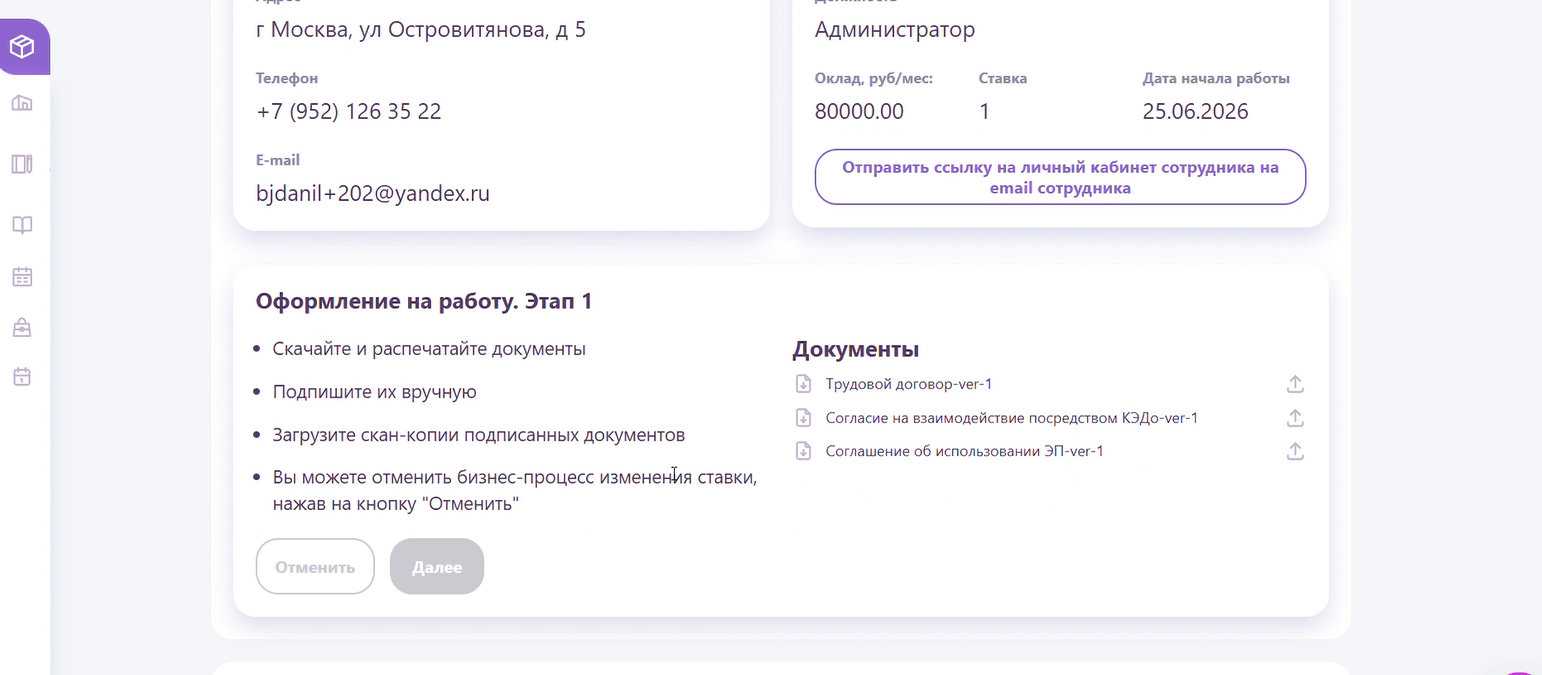Open the open-book sidebar icon
The image size is (1542, 675).
(22, 225)
